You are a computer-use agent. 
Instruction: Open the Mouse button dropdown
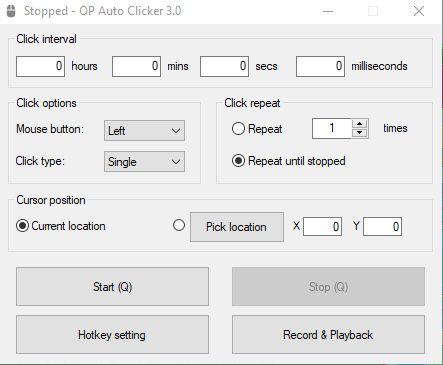(x=144, y=131)
